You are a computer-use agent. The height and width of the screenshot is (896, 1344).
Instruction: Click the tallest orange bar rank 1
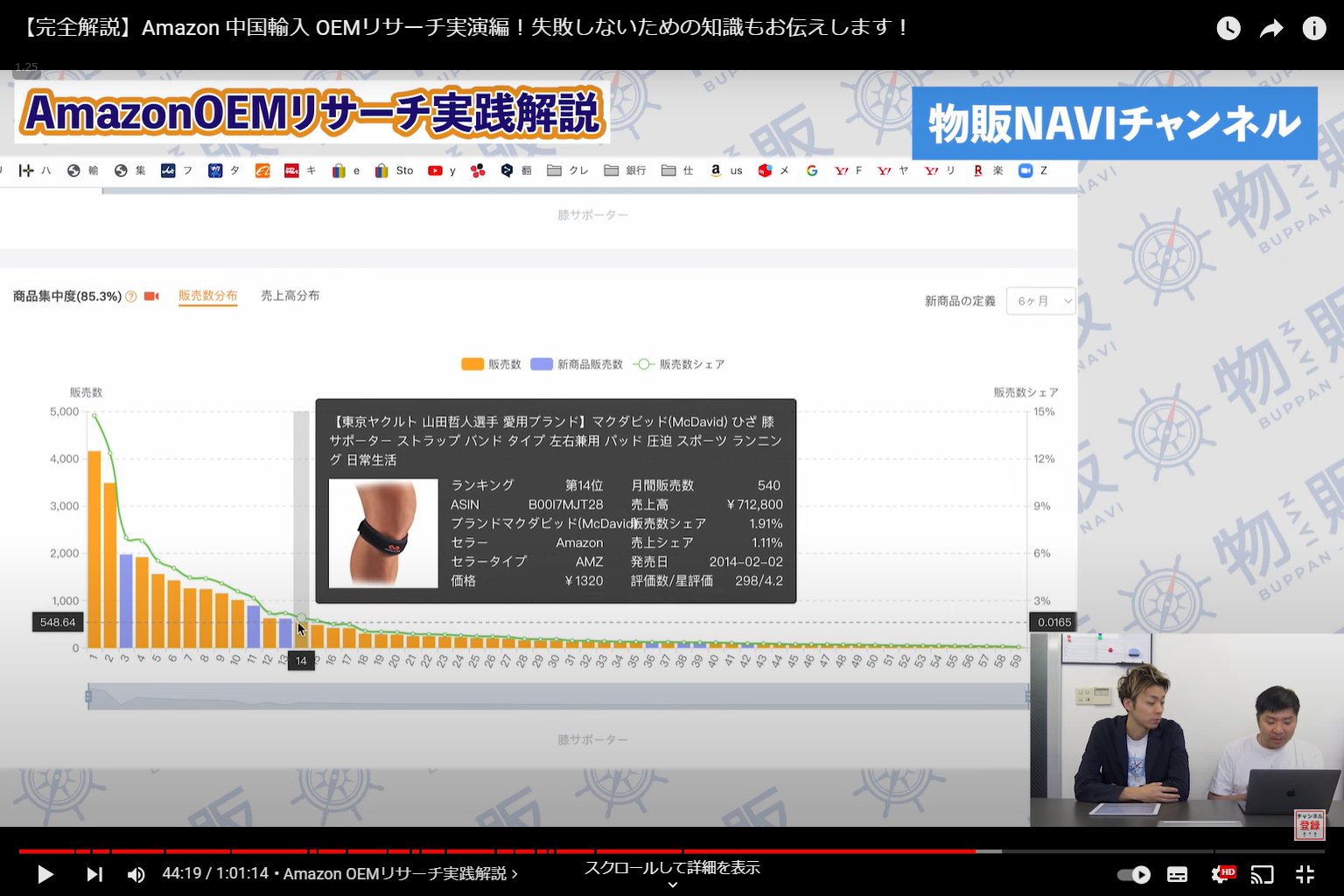point(94,549)
